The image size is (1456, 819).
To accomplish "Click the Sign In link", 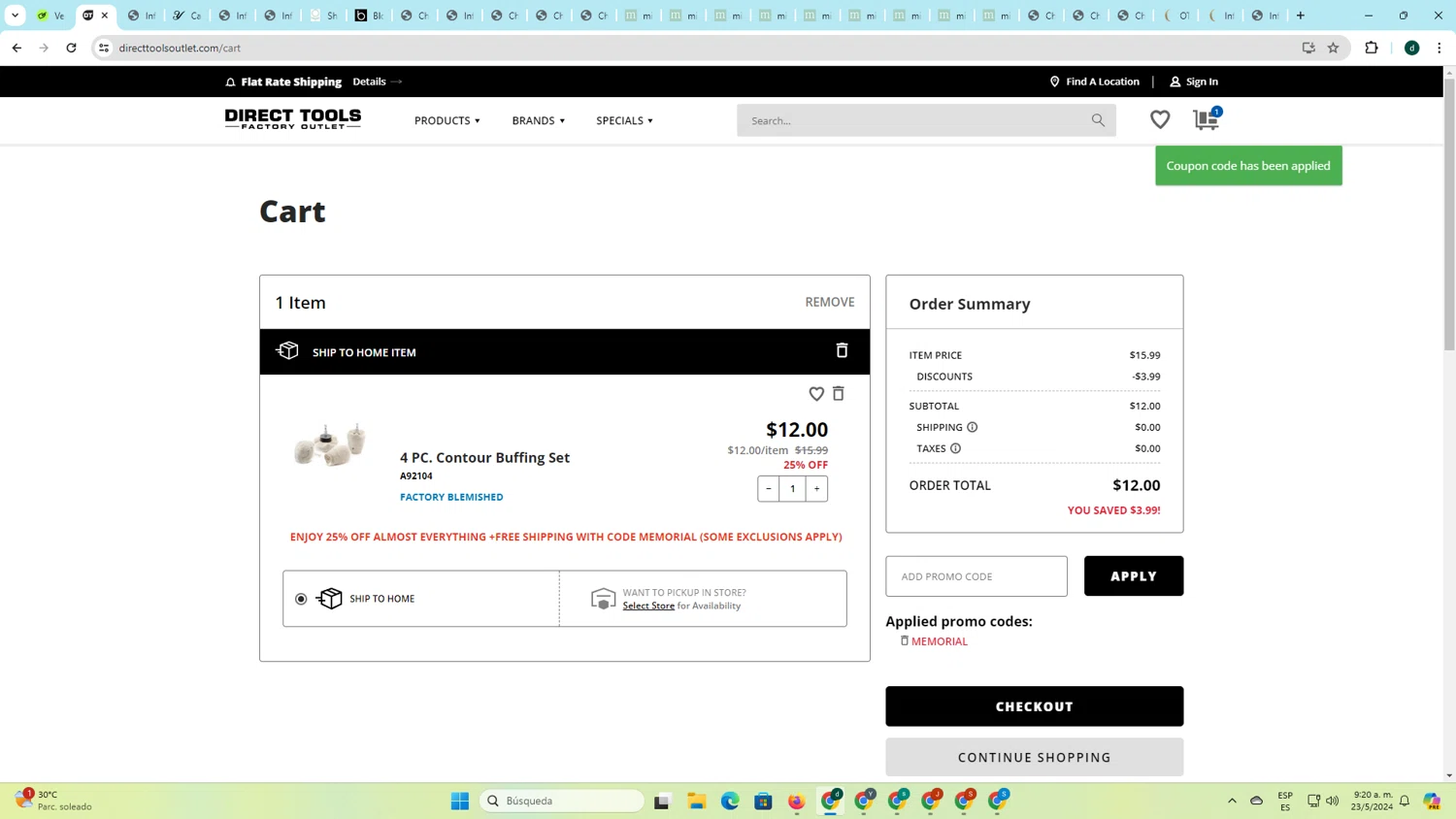I will click(1202, 82).
